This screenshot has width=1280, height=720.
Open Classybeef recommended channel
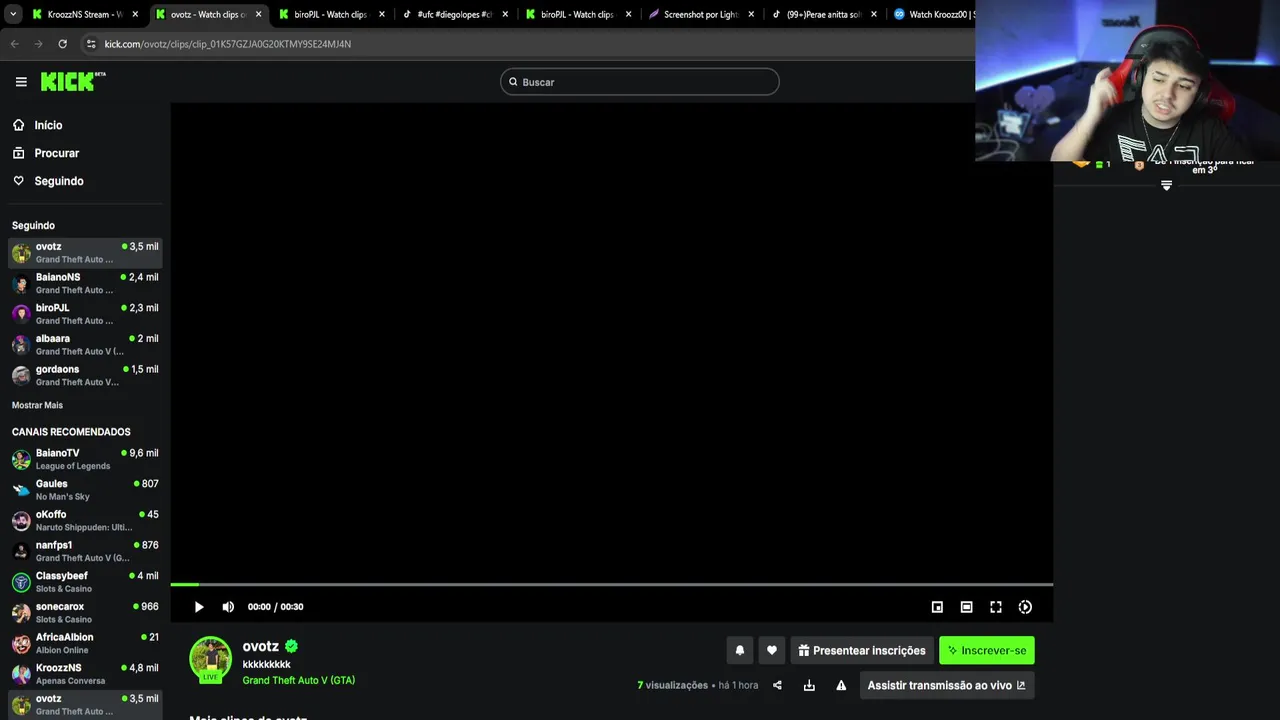[x=85, y=582]
